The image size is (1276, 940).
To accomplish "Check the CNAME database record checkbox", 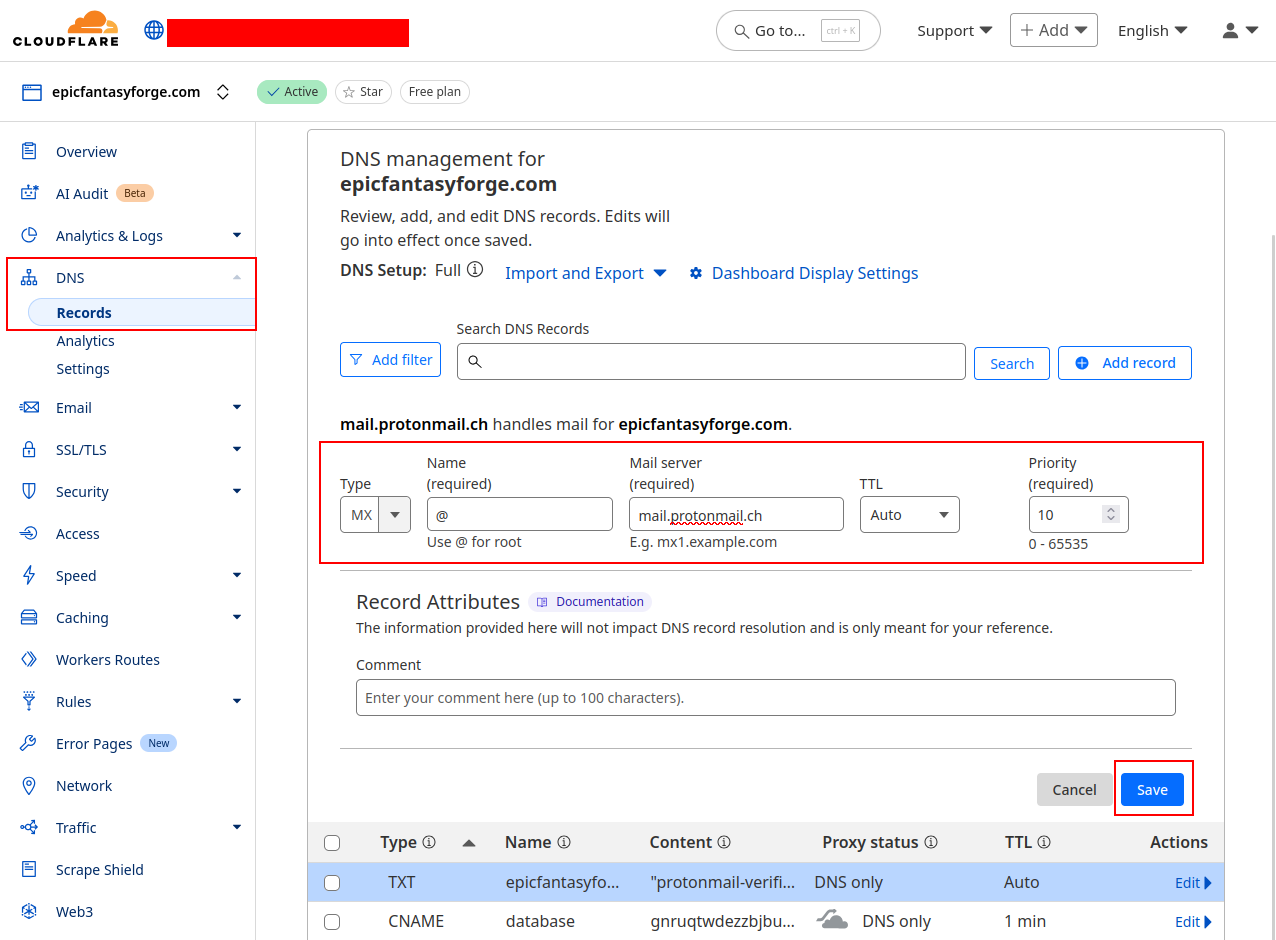I will pos(332,922).
